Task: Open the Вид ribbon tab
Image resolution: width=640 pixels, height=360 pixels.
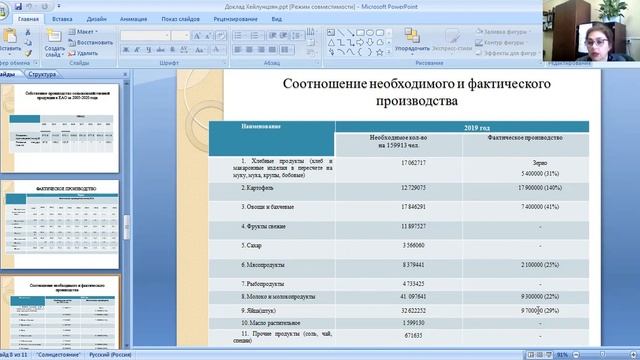Action: coord(277,19)
